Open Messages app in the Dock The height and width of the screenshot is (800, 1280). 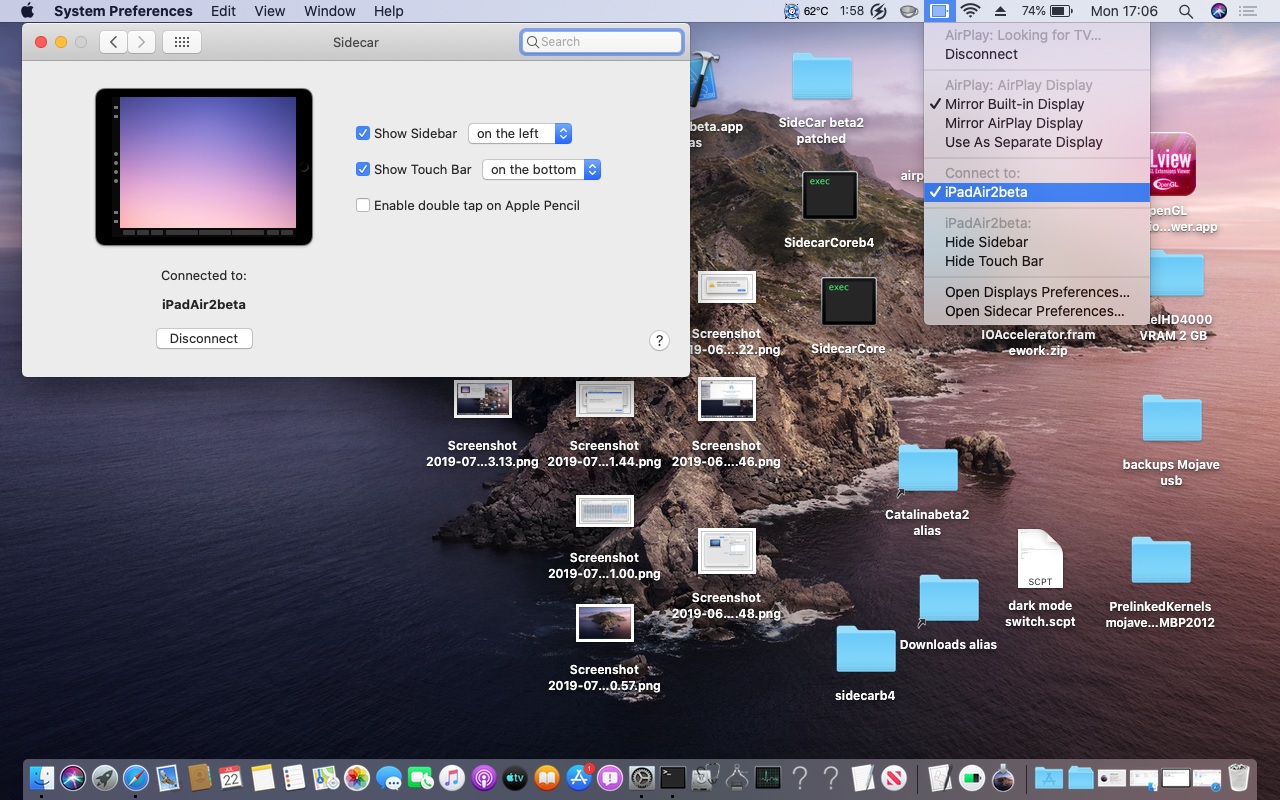[389, 777]
